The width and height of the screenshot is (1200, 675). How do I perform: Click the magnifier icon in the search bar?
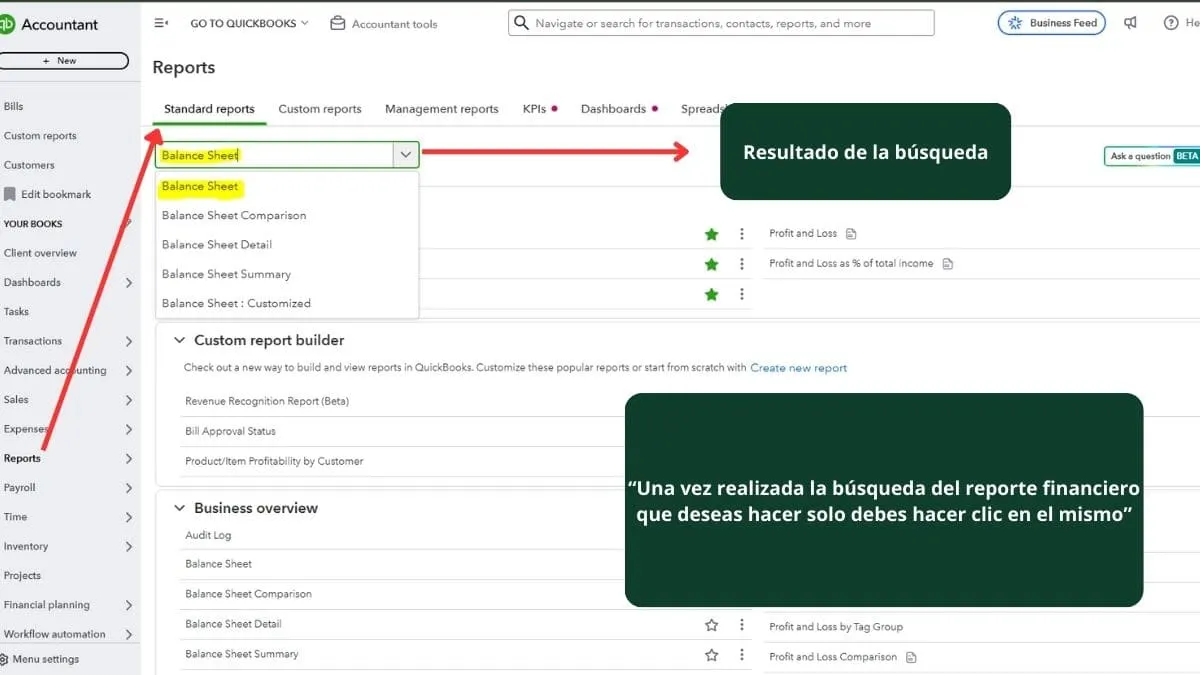pyautogui.click(x=521, y=23)
